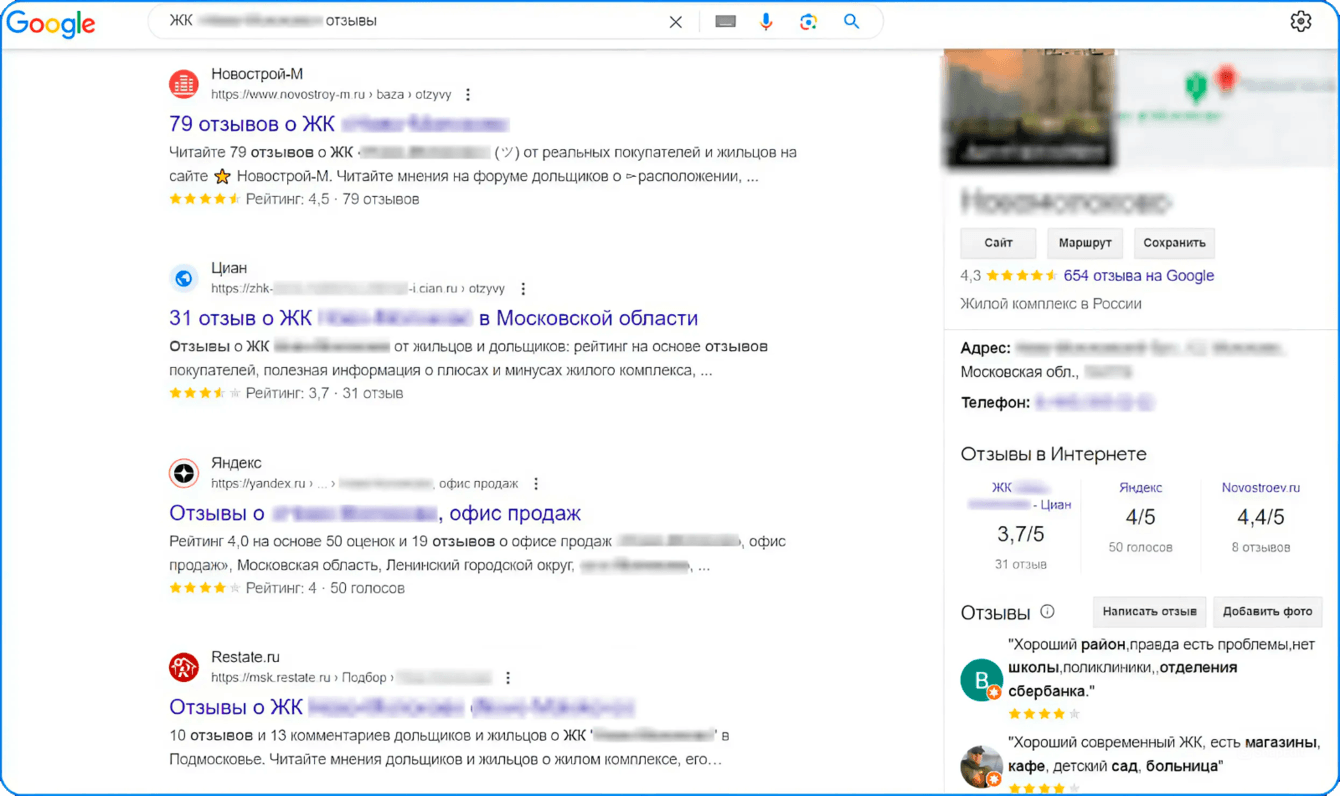
Task: Click the Новострой-М site favicon
Action: (184, 84)
